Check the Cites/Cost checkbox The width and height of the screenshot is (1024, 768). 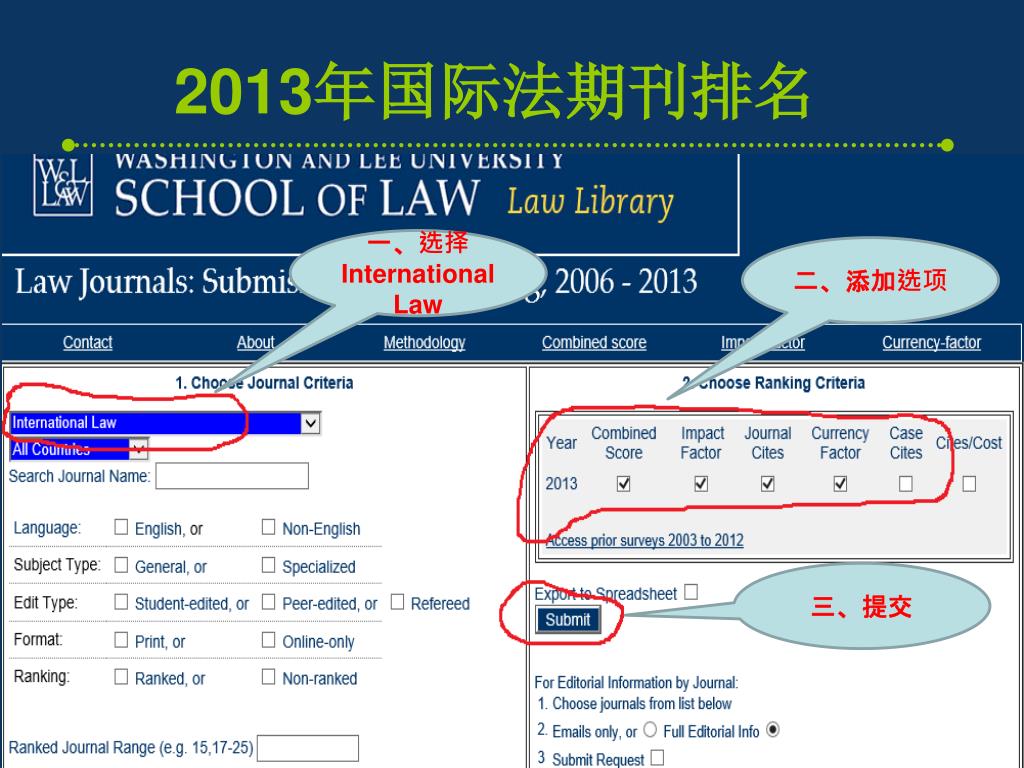point(969,483)
